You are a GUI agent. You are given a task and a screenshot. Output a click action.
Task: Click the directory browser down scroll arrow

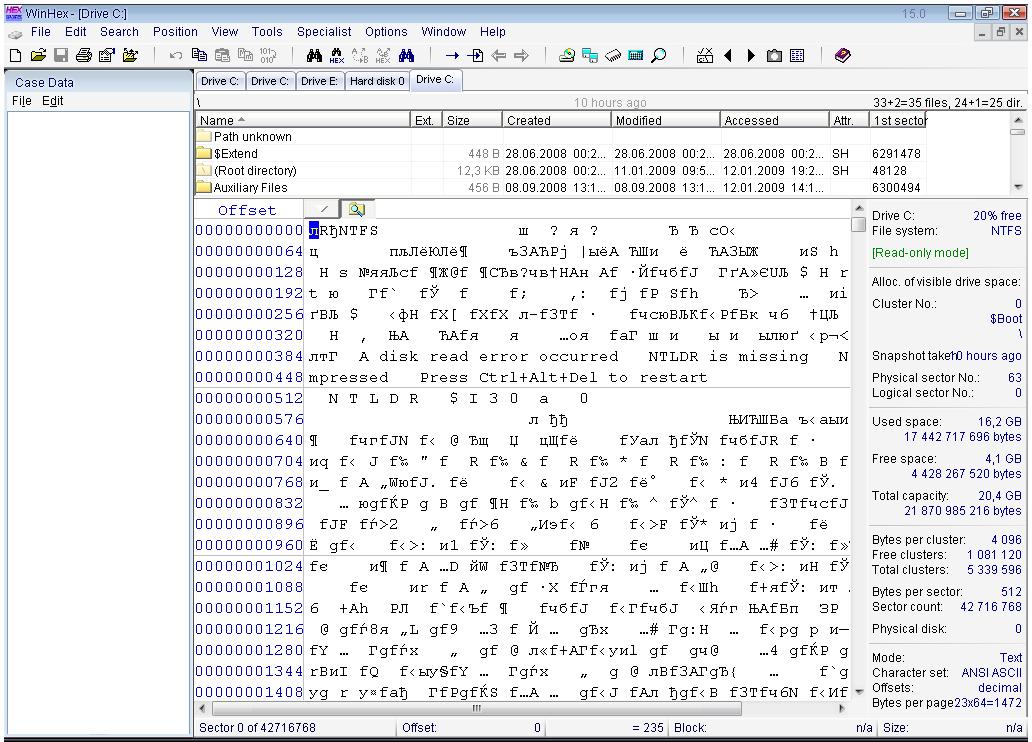pos(1018,187)
